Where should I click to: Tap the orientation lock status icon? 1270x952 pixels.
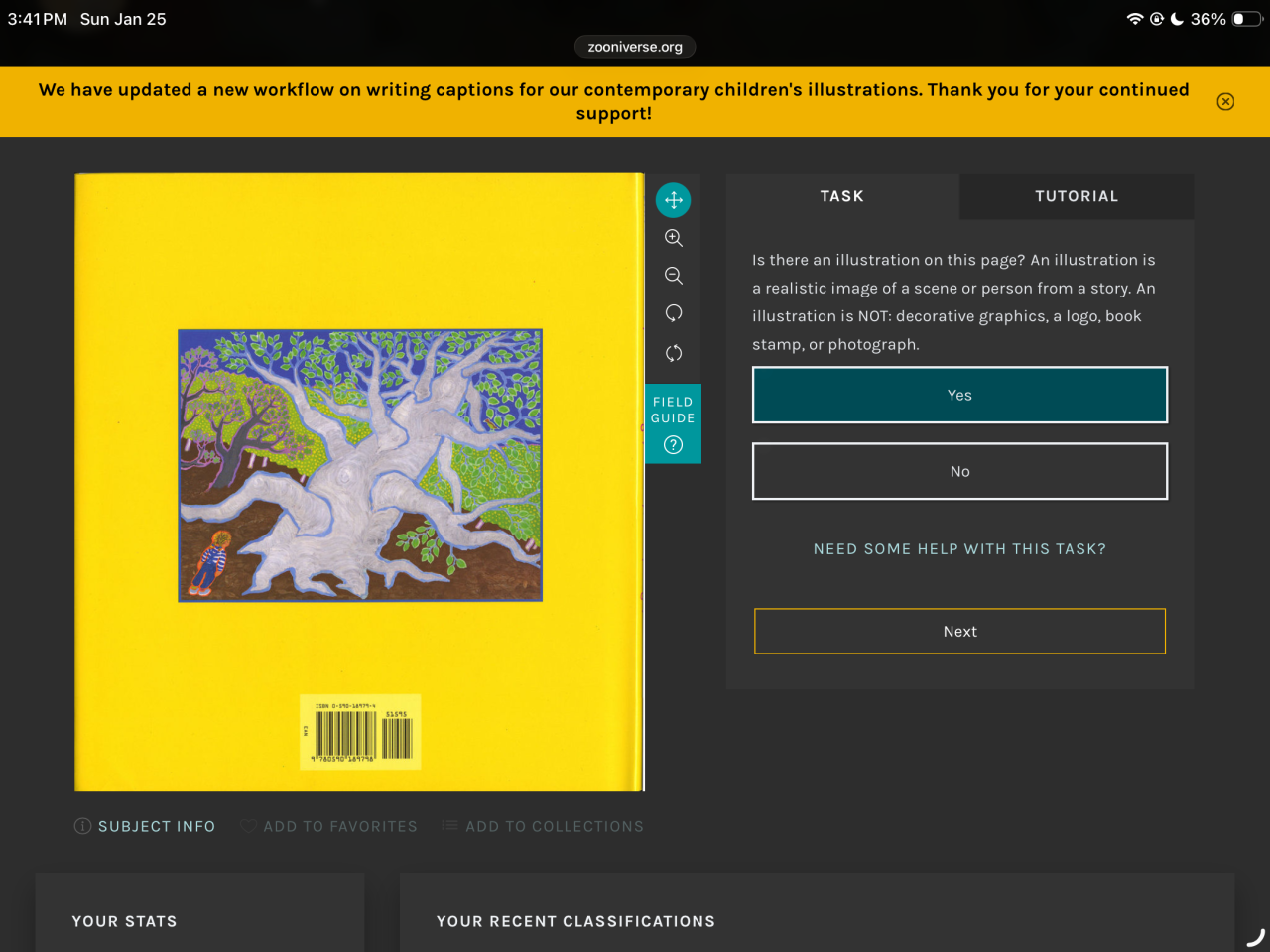(x=1157, y=19)
